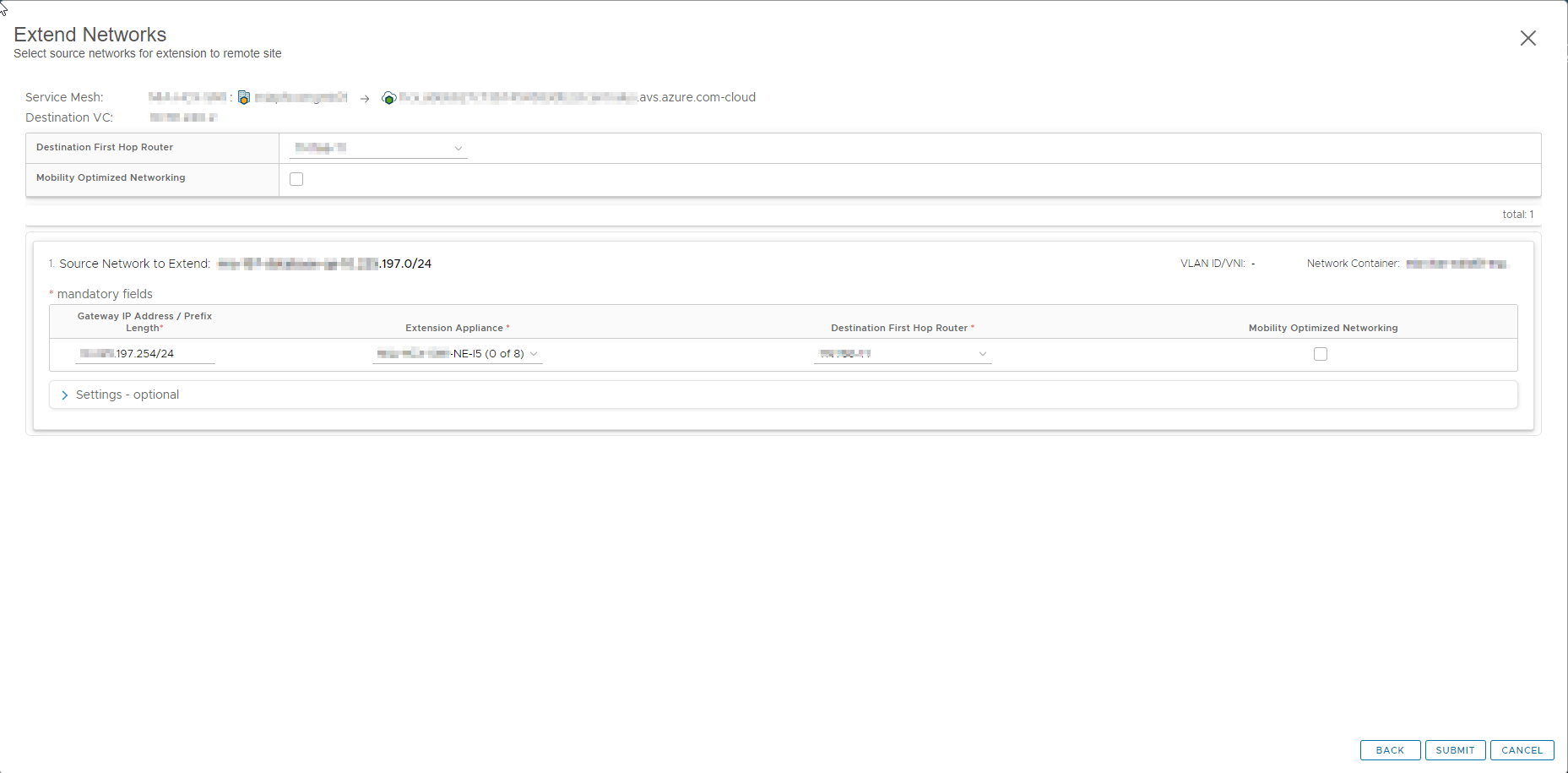Click the Source Network to Extend name

pyautogui.click(x=324, y=264)
